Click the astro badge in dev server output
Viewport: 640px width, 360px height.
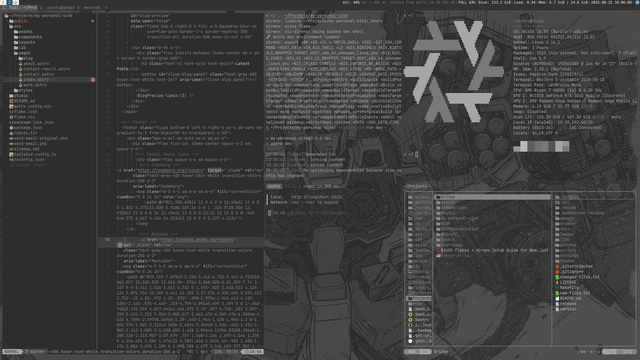[x=274, y=186]
